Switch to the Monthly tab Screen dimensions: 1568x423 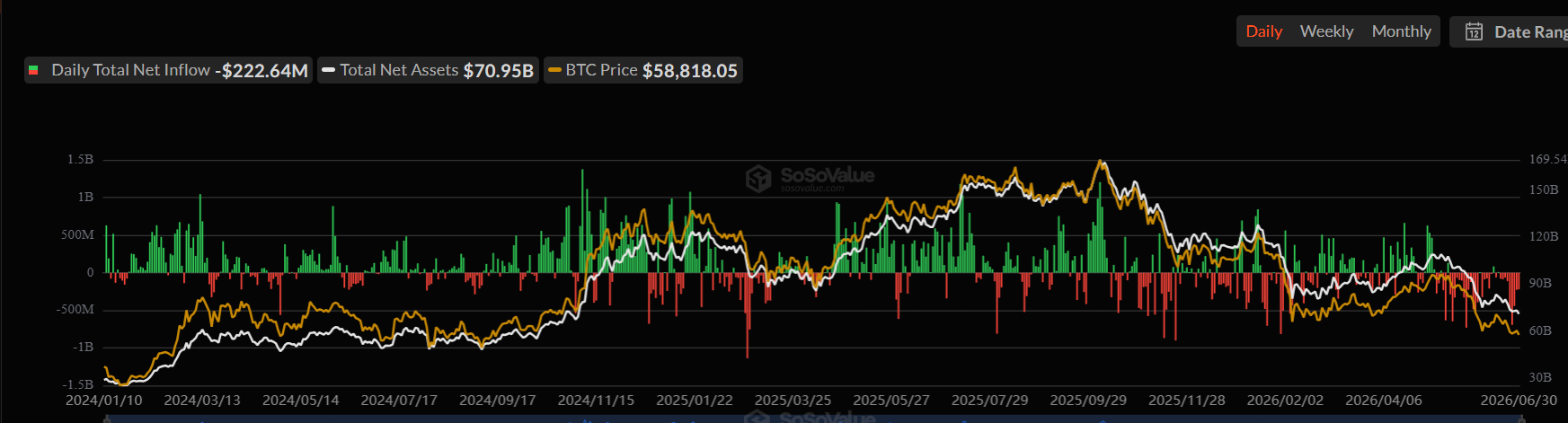click(1401, 31)
